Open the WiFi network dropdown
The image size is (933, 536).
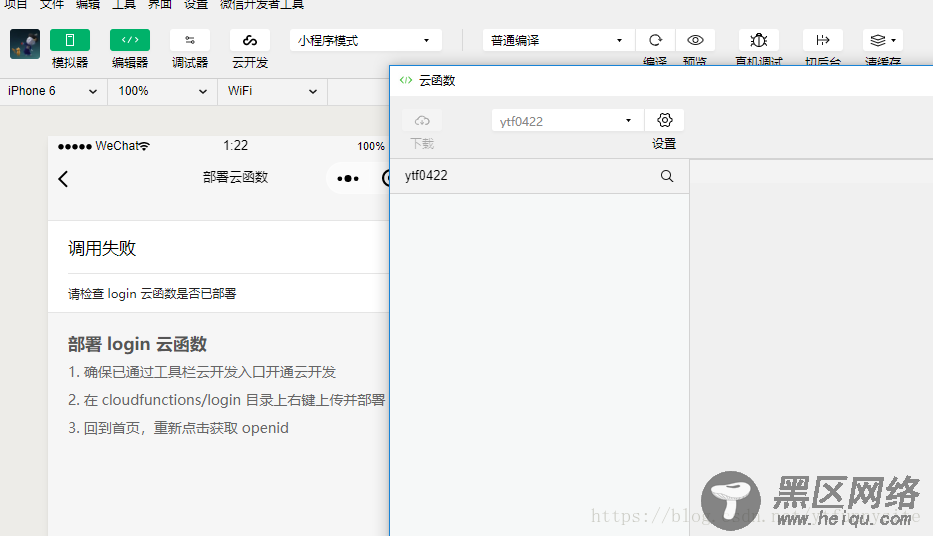point(273,91)
